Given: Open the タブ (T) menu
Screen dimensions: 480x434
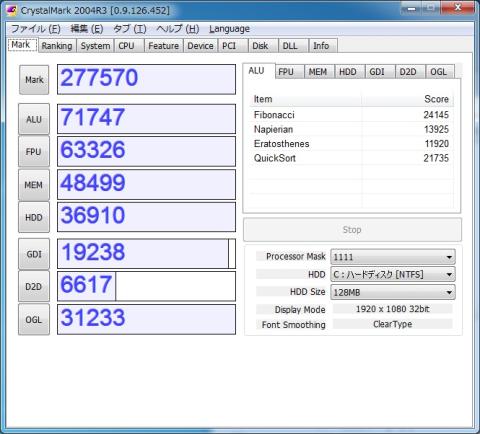Looking at the screenshot, I should 130,29.
